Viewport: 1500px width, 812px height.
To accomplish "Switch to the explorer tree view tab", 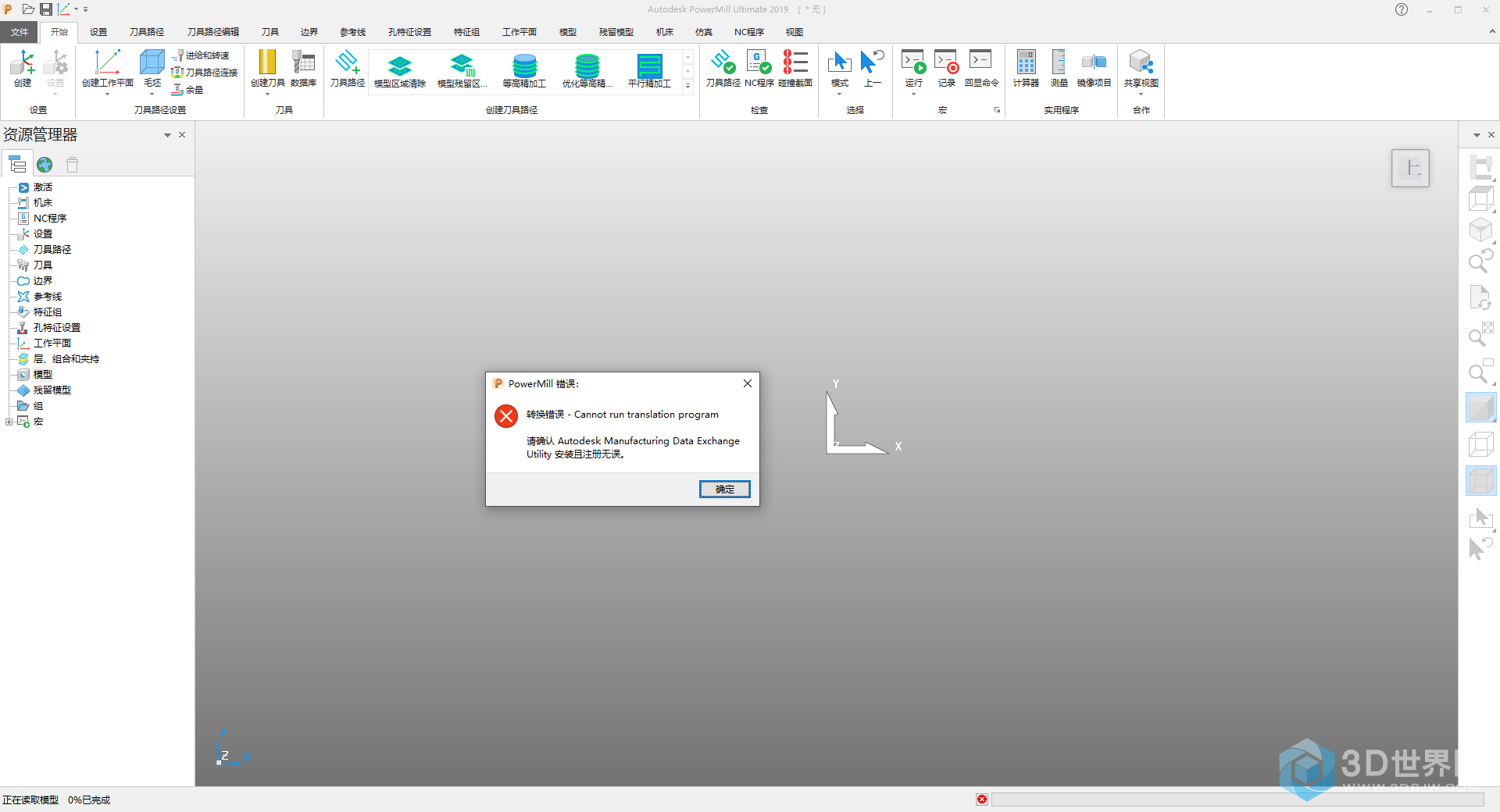I will (x=17, y=164).
